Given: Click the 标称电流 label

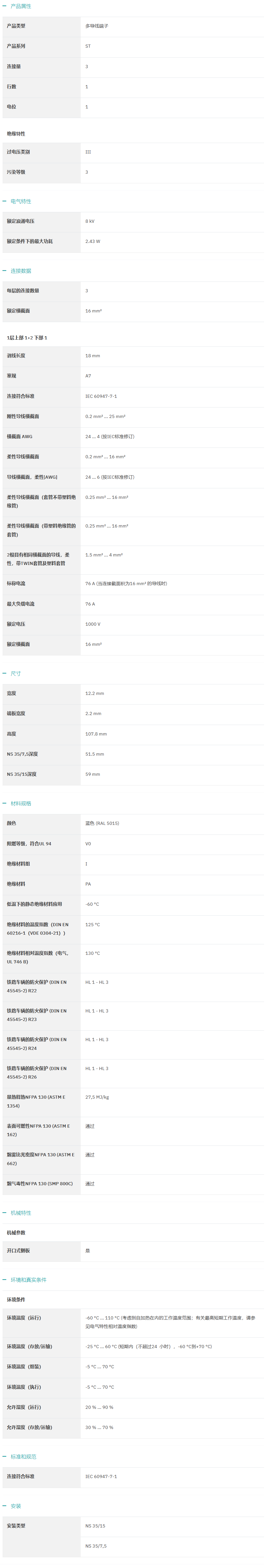Looking at the screenshot, I should pyautogui.click(x=16, y=584).
